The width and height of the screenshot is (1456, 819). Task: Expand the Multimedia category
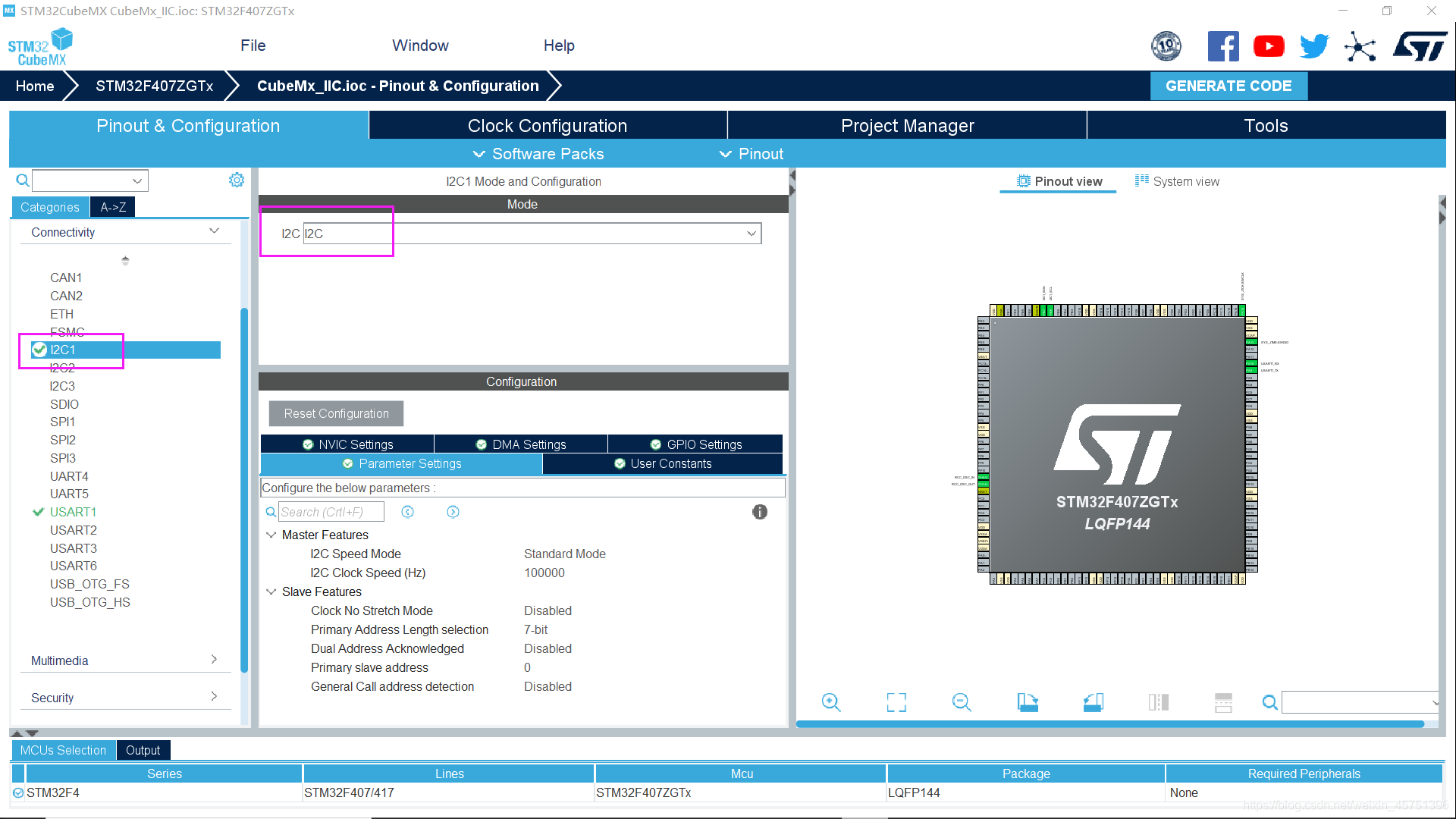pos(214,660)
